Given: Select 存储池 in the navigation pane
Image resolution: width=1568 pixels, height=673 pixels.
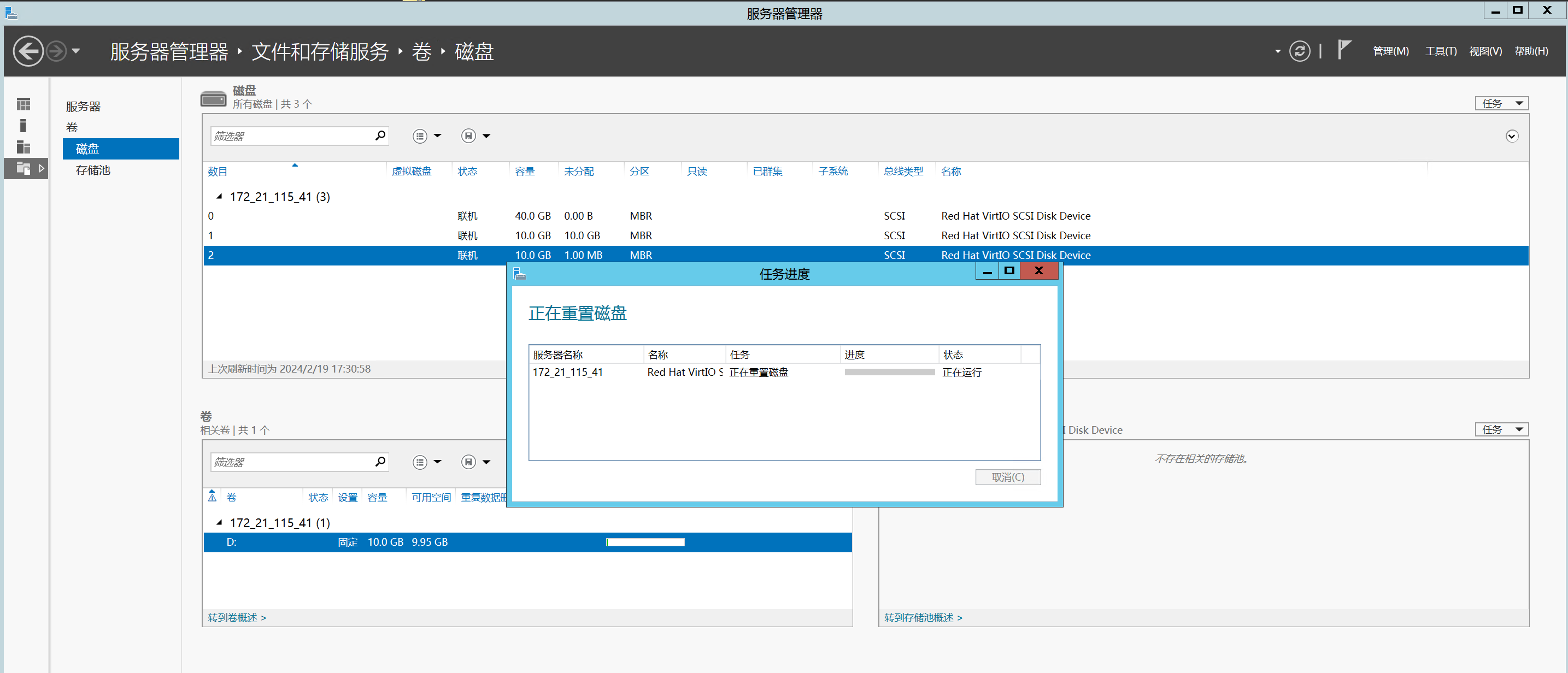Looking at the screenshot, I should pyautogui.click(x=93, y=170).
